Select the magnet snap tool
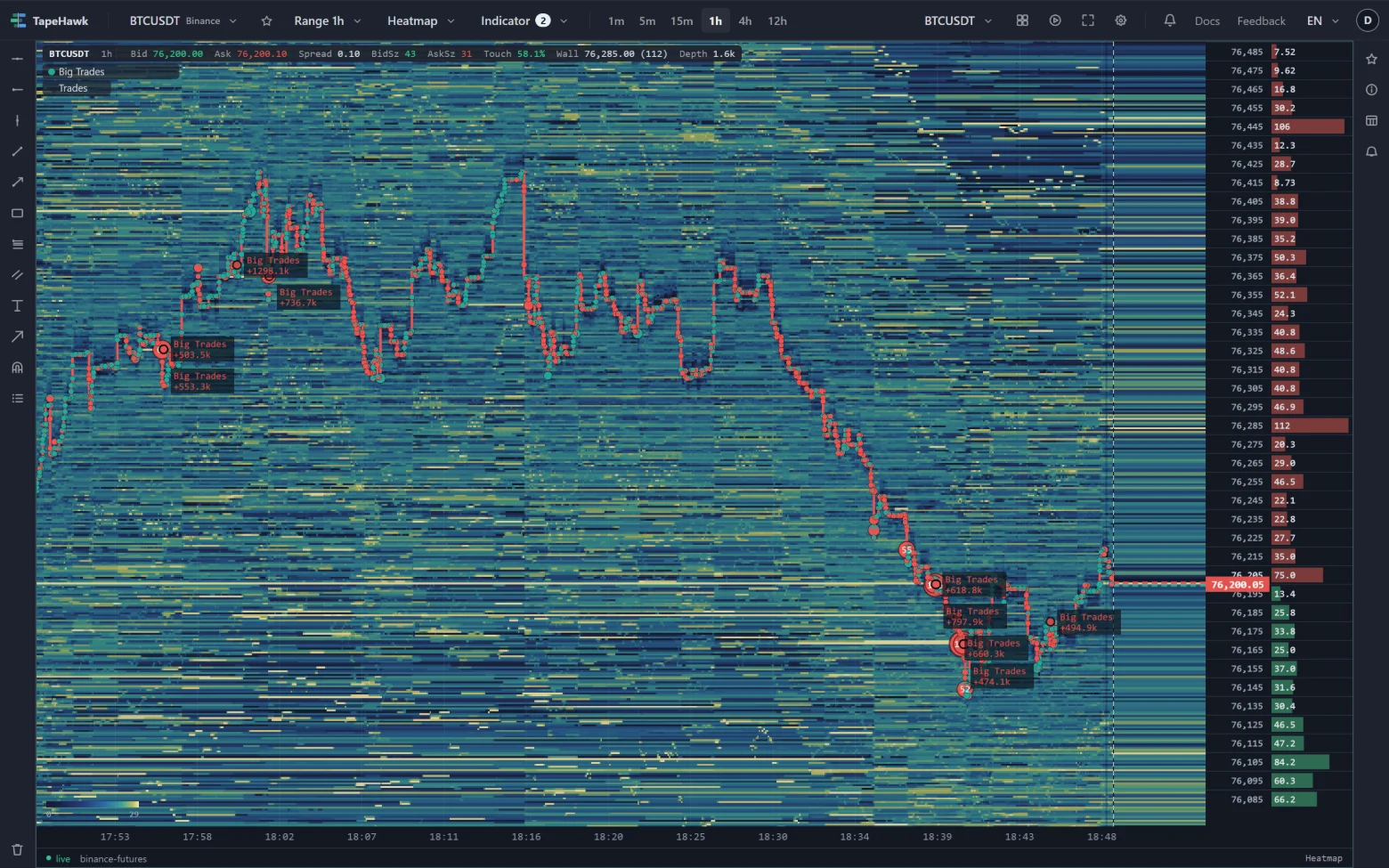 click(x=17, y=368)
